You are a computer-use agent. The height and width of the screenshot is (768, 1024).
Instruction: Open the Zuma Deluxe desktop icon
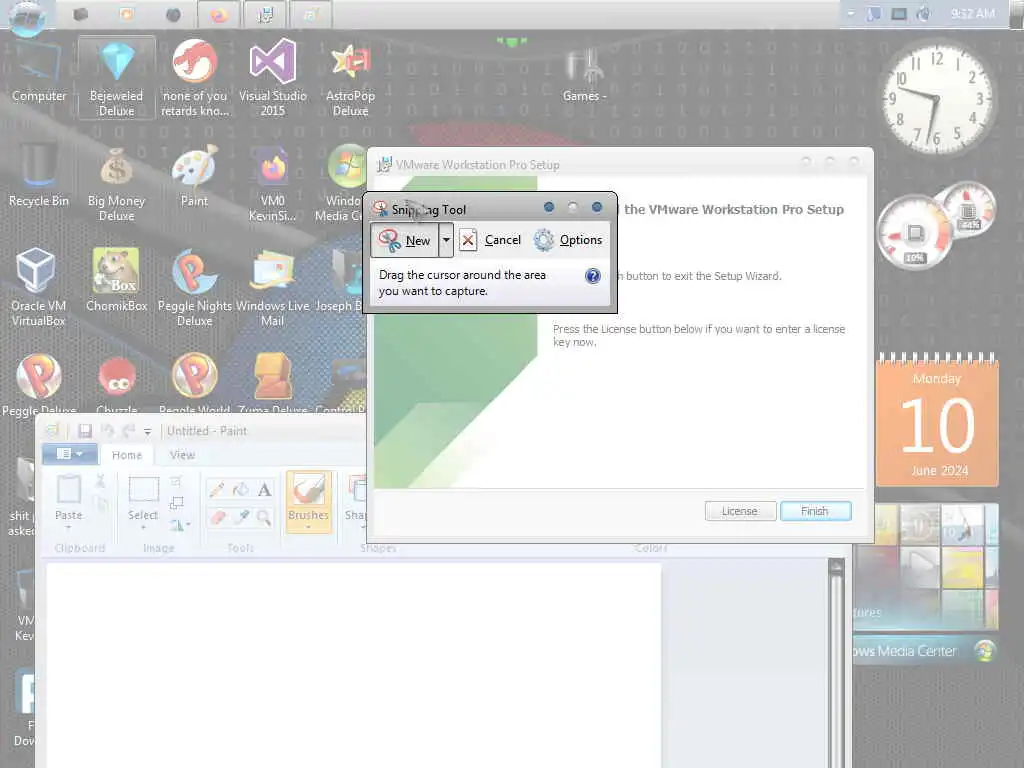tap(272, 384)
